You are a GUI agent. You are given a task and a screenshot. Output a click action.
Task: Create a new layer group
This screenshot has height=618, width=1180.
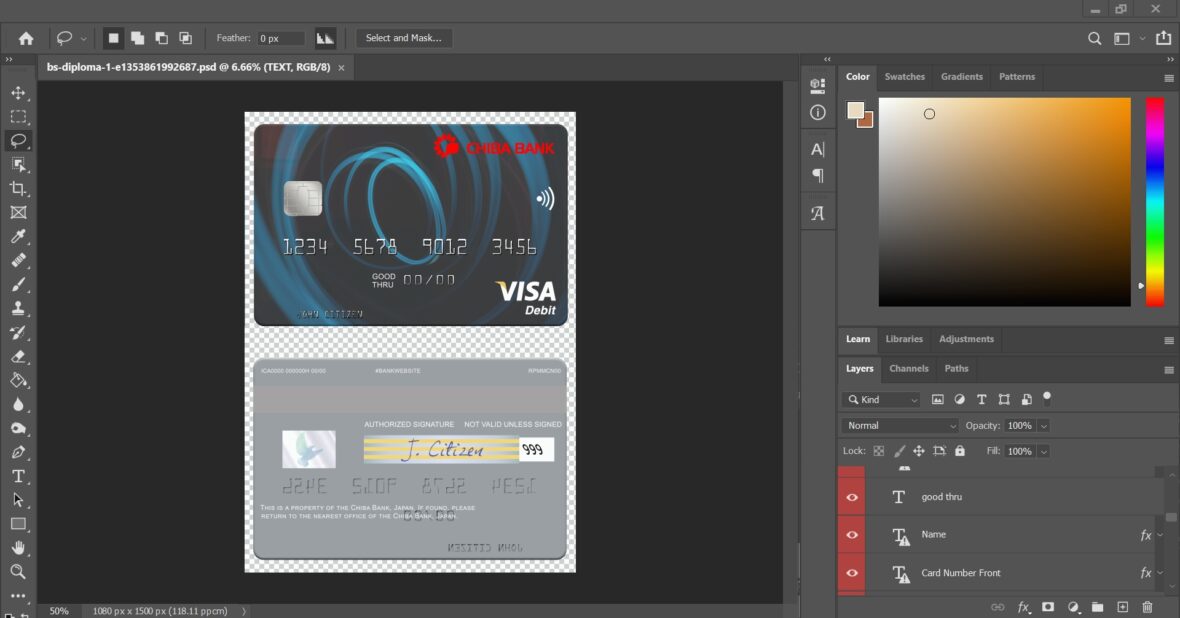[x=1097, y=607]
